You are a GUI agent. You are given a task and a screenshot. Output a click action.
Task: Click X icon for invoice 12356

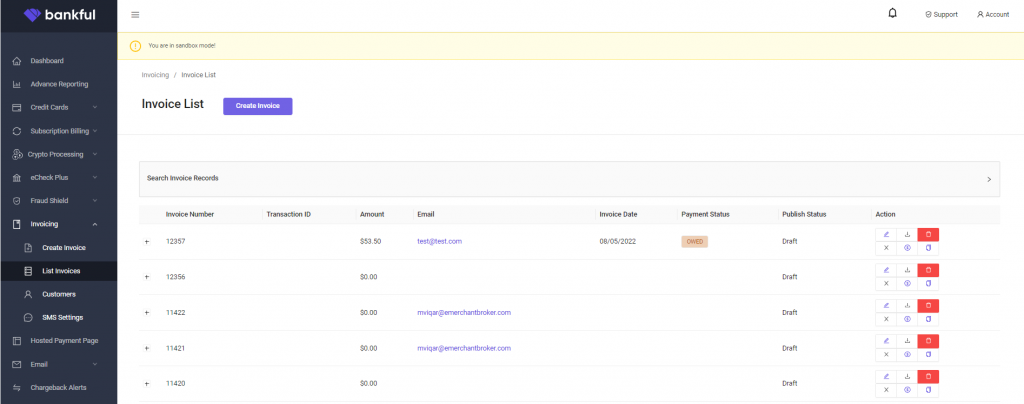click(x=886, y=283)
